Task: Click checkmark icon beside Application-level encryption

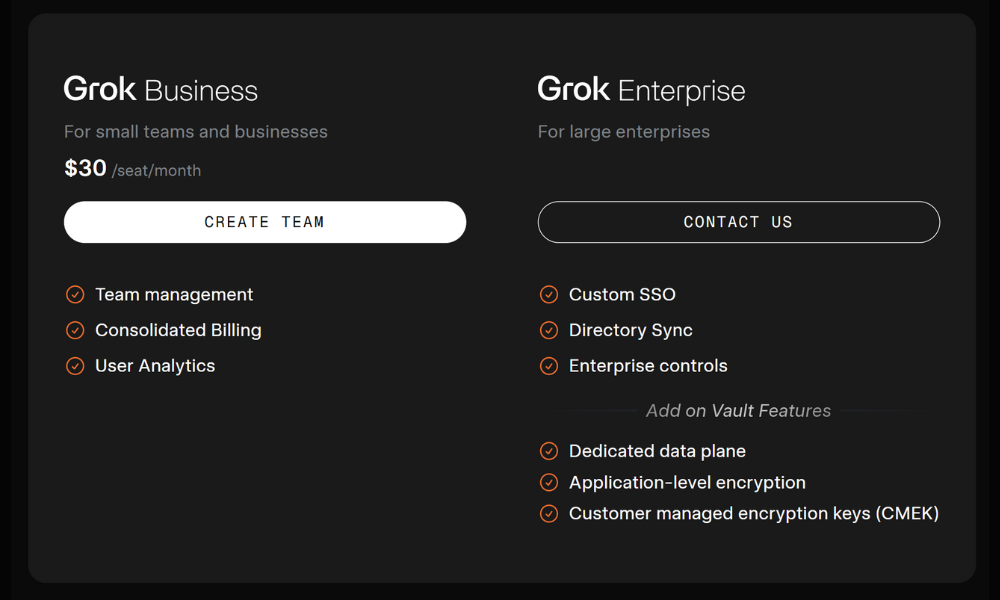Action: point(548,483)
